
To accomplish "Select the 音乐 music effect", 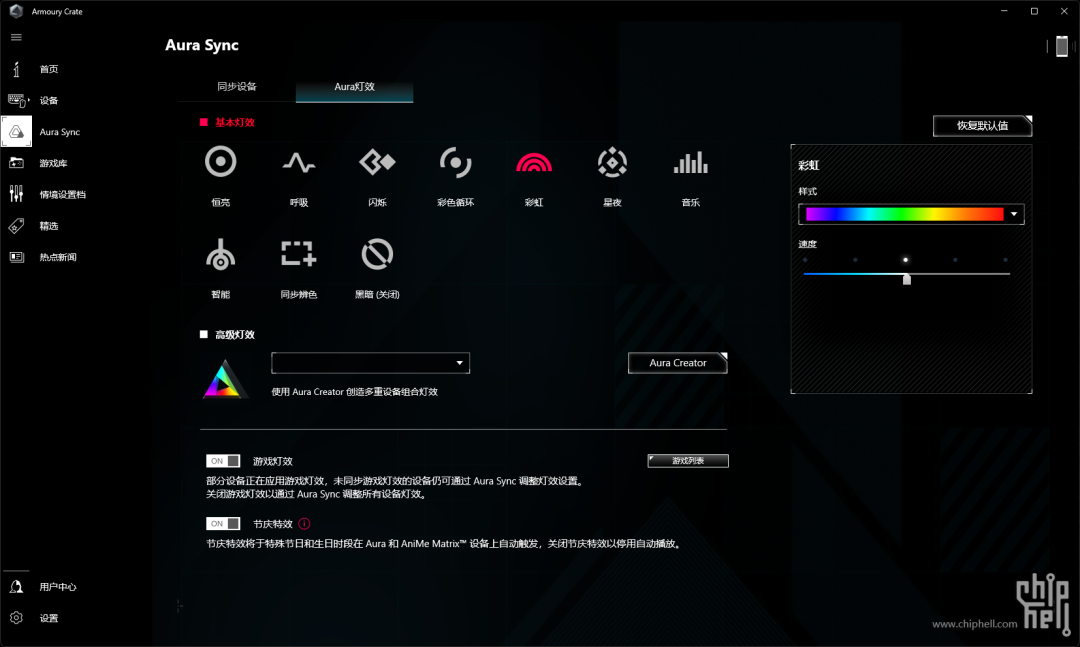I will pos(691,163).
